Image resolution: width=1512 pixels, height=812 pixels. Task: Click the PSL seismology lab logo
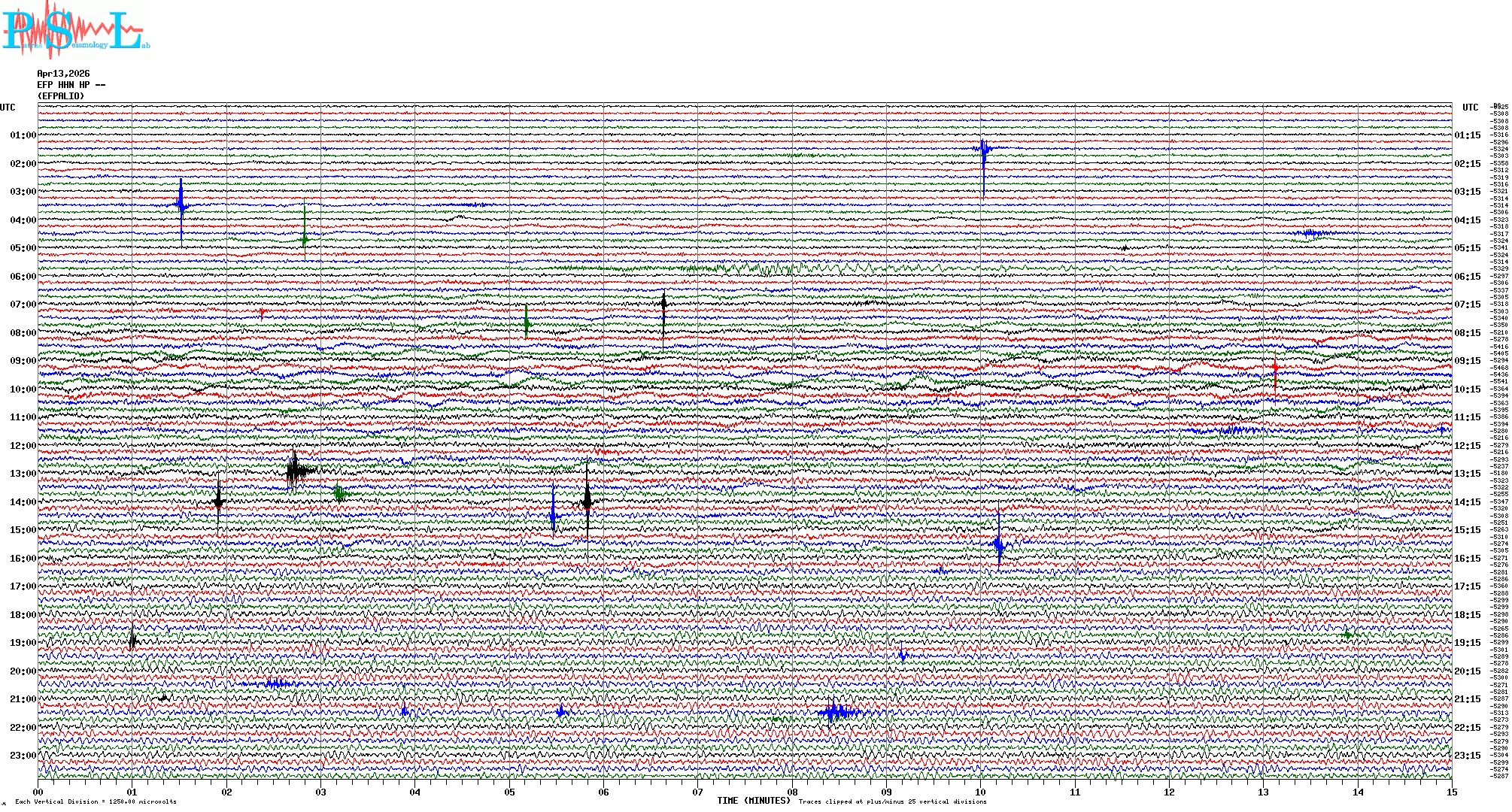tap(75, 30)
